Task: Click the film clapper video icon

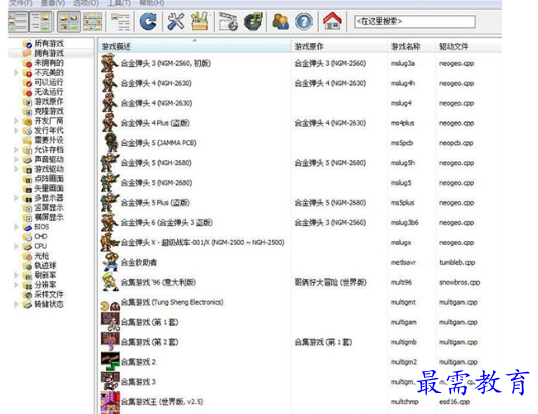Action: pyautogui.click(x=228, y=21)
